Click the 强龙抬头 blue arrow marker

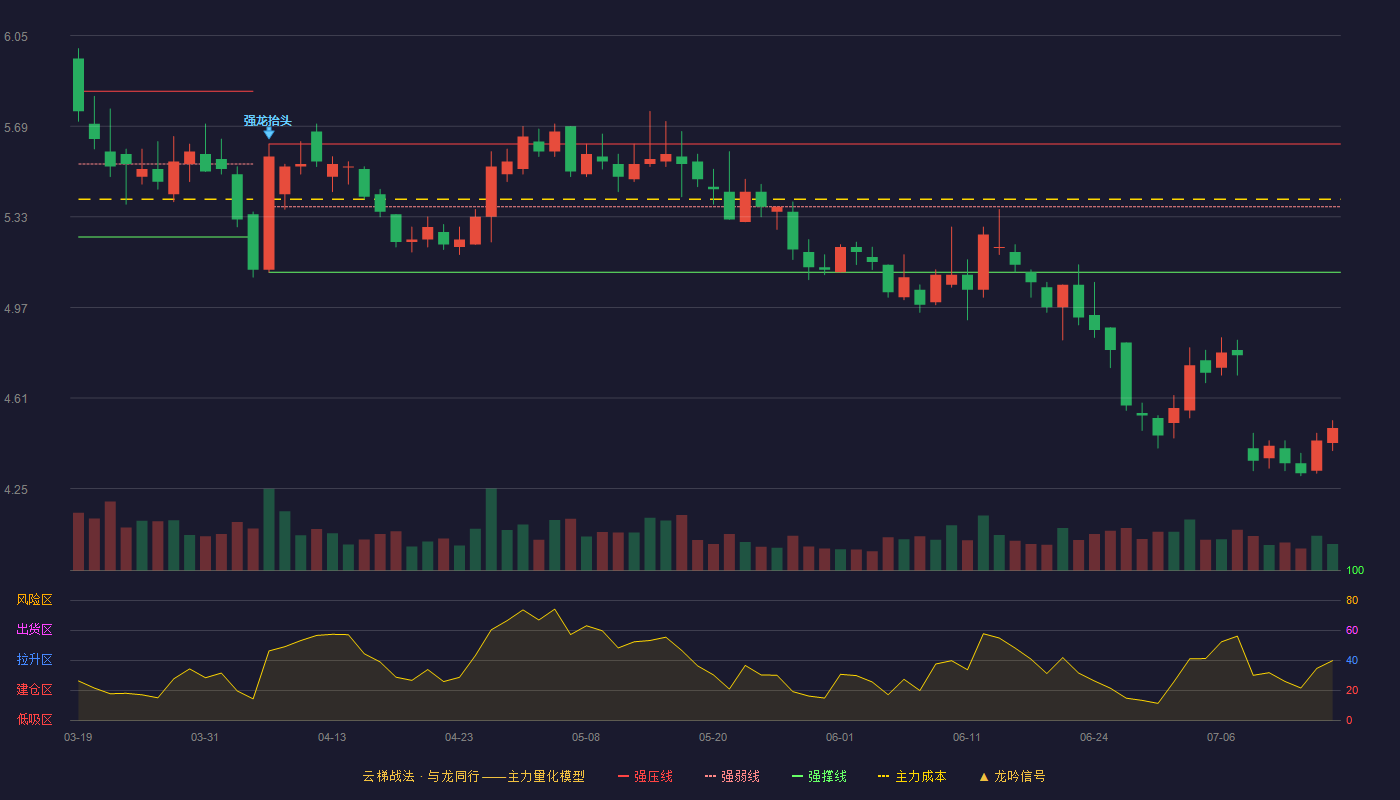(x=269, y=133)
